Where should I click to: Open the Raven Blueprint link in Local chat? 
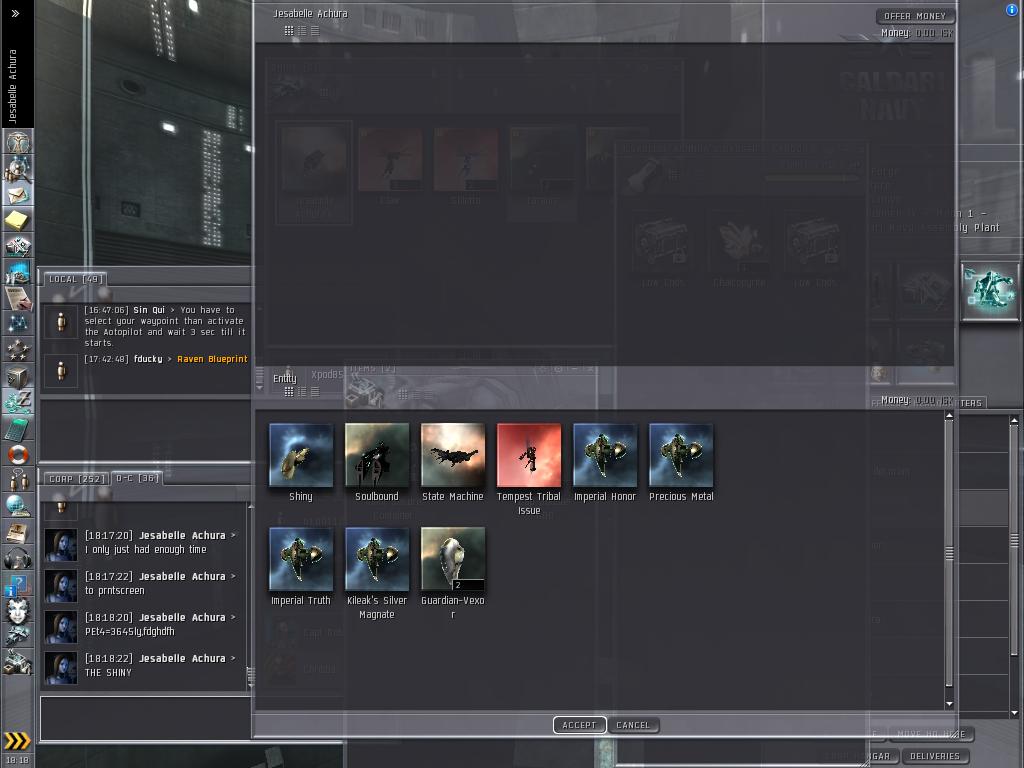pos(212,359)
